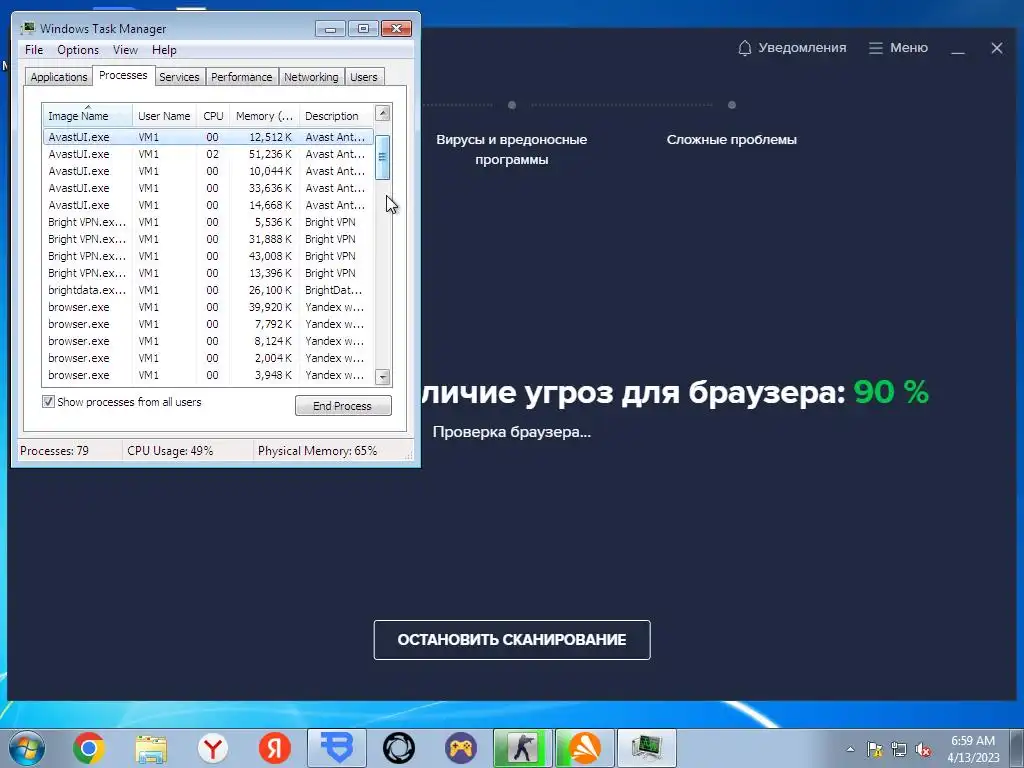Image resolution: width=1024 pixels, height=768 pixels.
Task: Show hidden tray icons arrow
Action: click(x=850, y=749)
